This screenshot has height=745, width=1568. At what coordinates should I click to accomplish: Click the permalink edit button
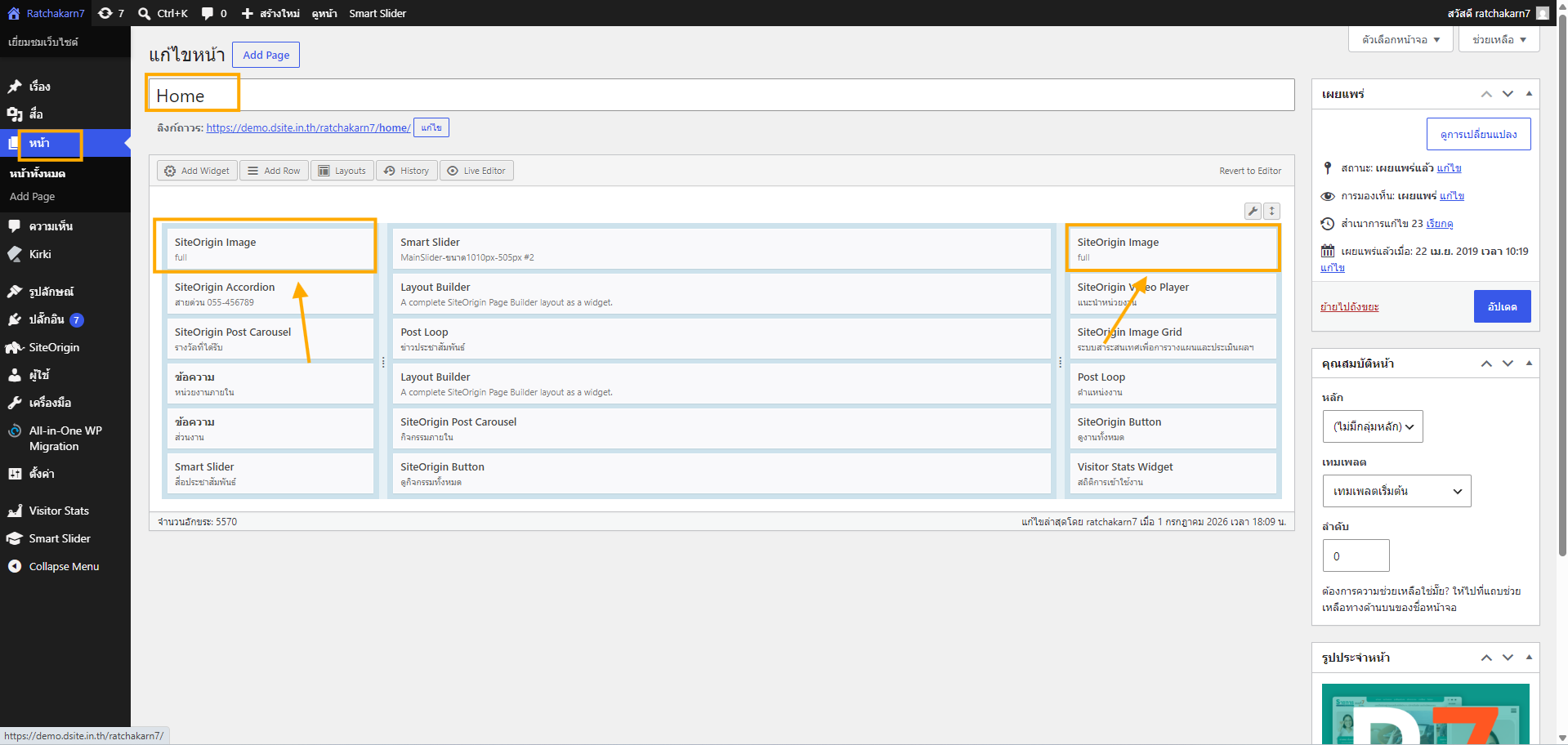[431, 127]
